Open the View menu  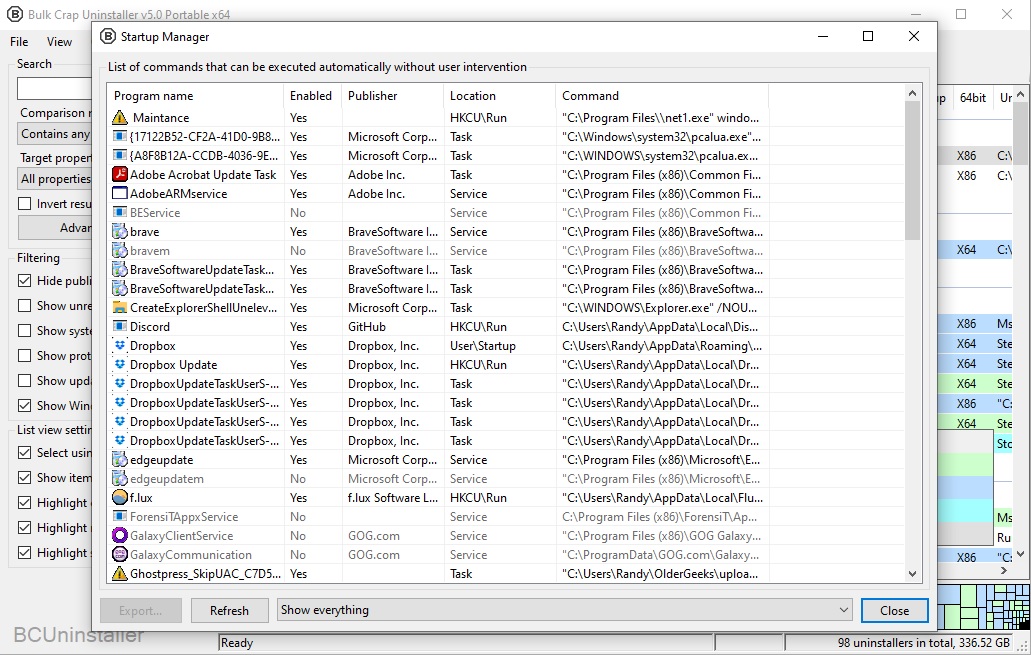[59, 42]
